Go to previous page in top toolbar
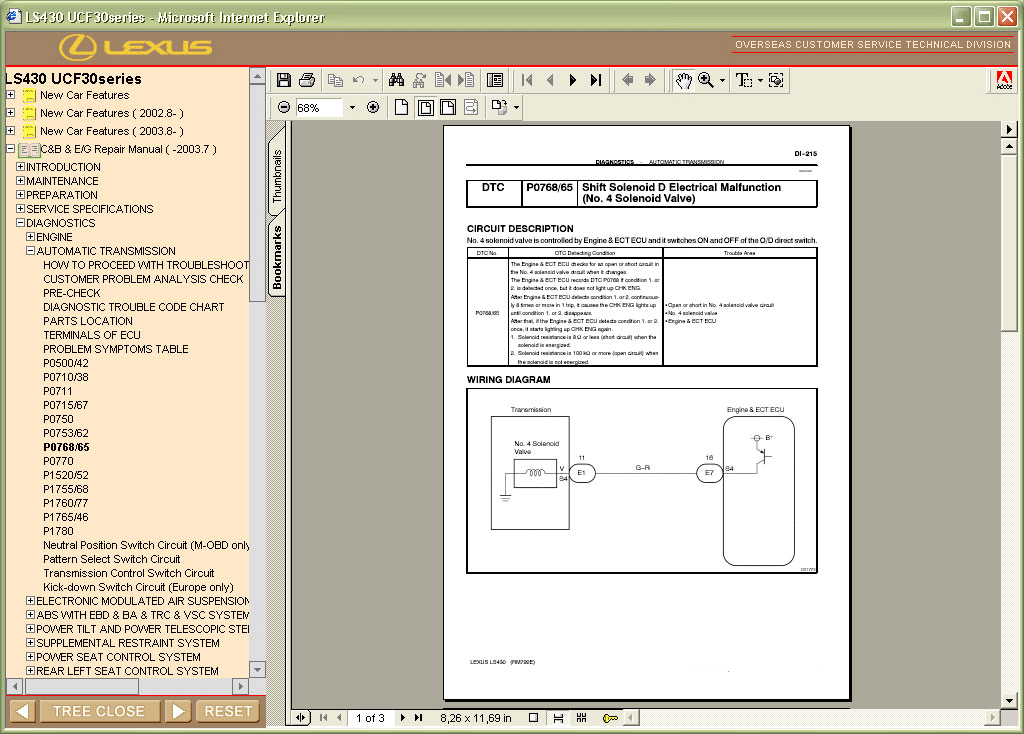Viewport: 1024px width, 734px height. [550, 80]
